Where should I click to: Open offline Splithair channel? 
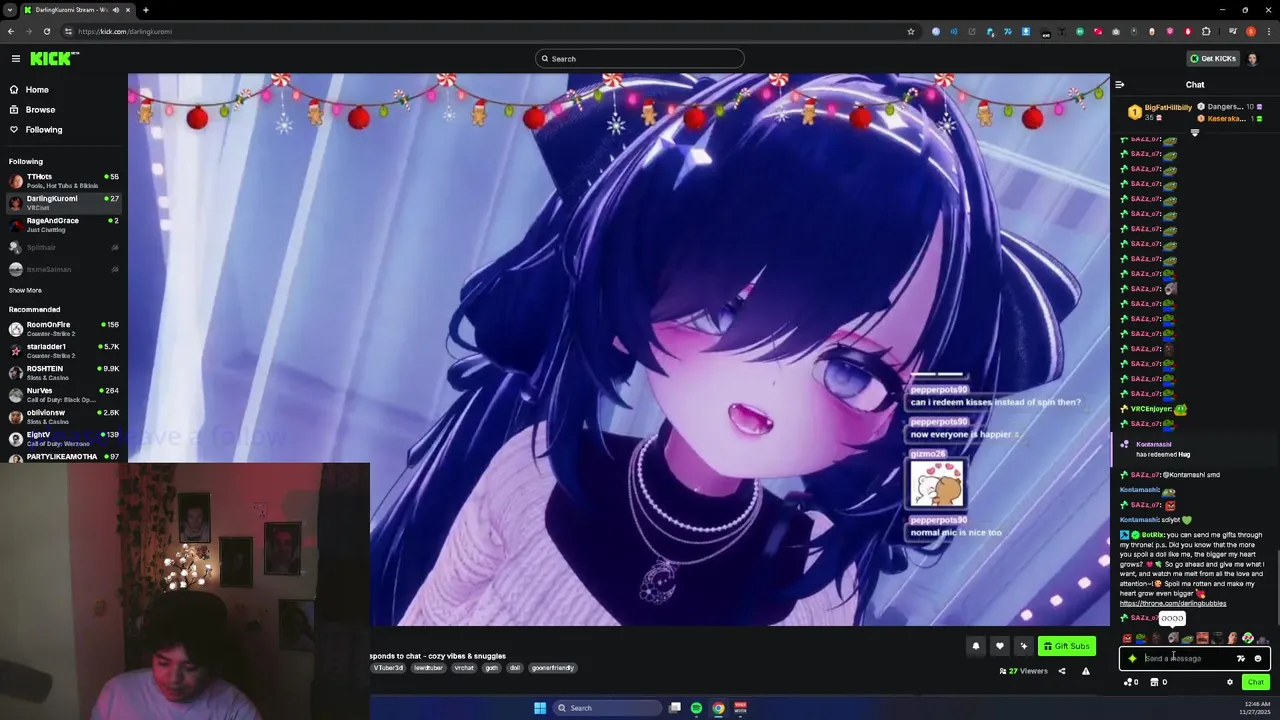coord(64,247)
